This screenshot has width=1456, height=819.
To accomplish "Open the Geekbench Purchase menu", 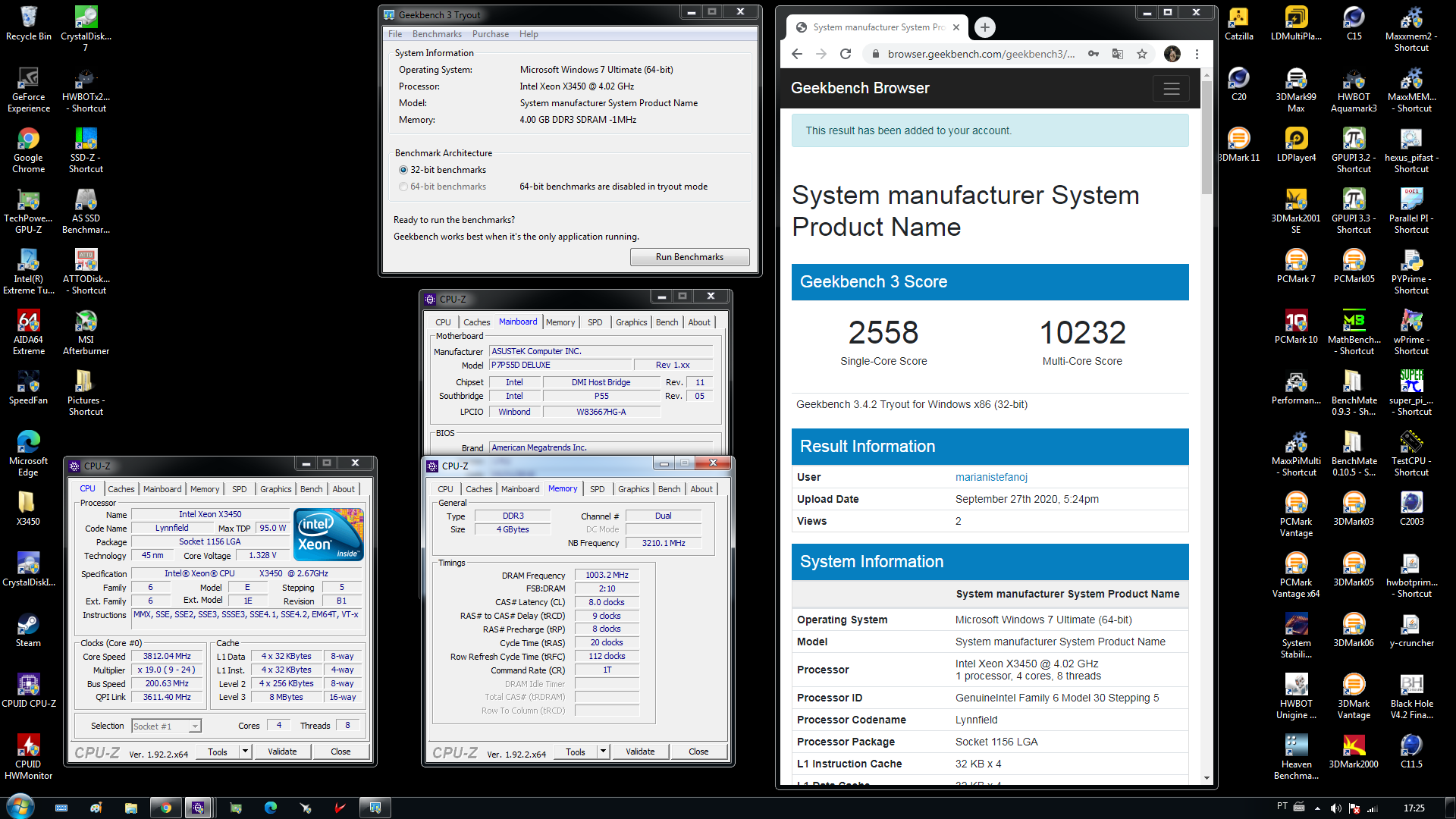I will 491,34.
